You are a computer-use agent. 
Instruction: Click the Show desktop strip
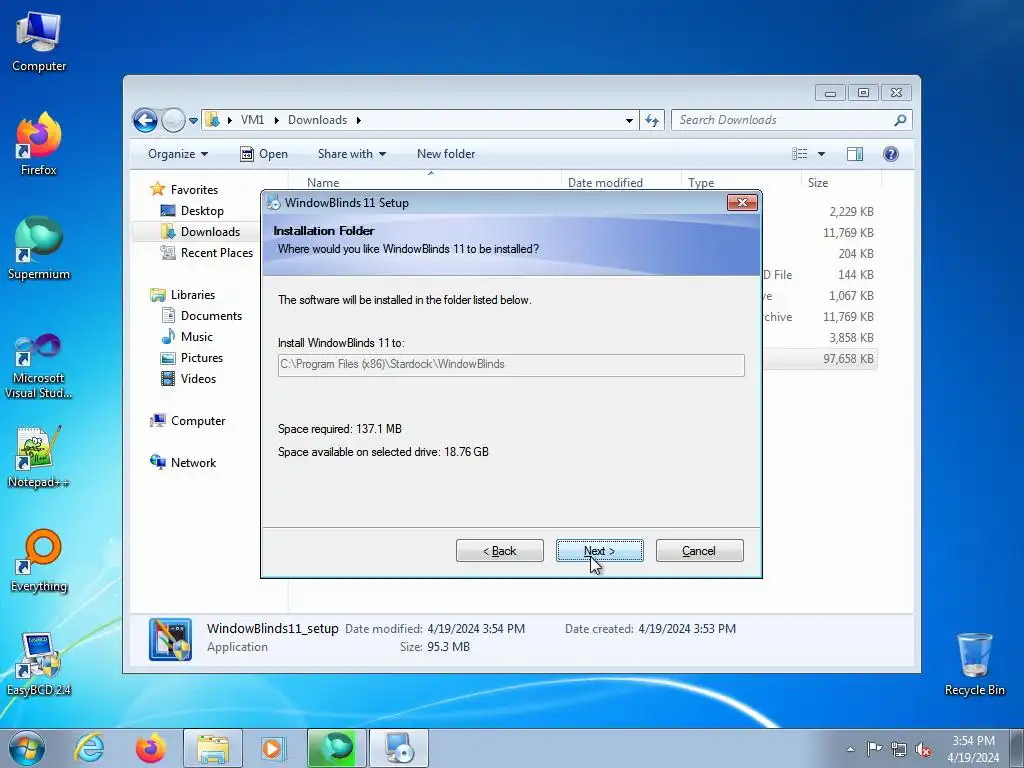(x=1017, y=749)
